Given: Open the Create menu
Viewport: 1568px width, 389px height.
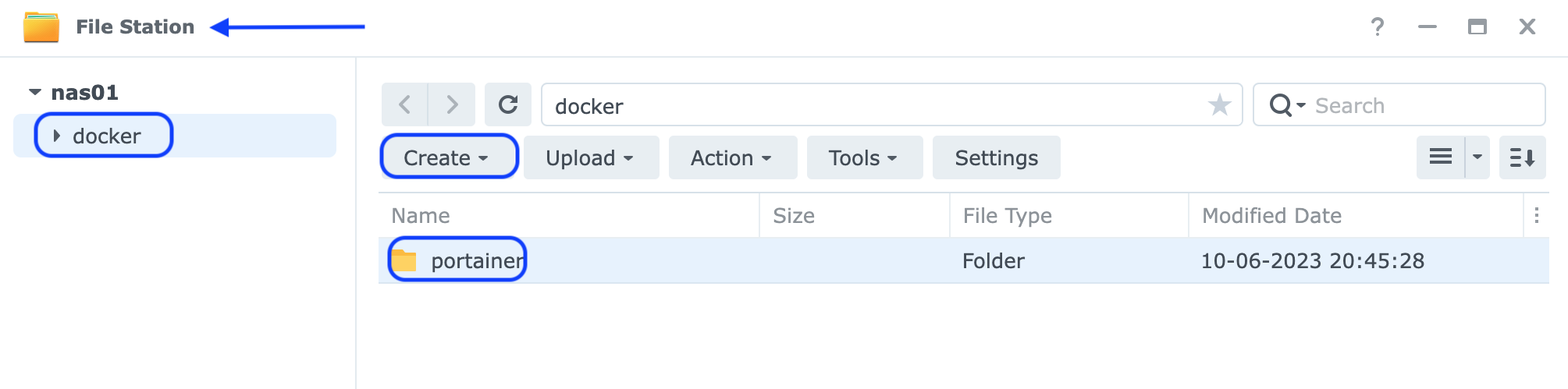Looking at the screenshot, I should pyautogui.click(x=449, y=157).
